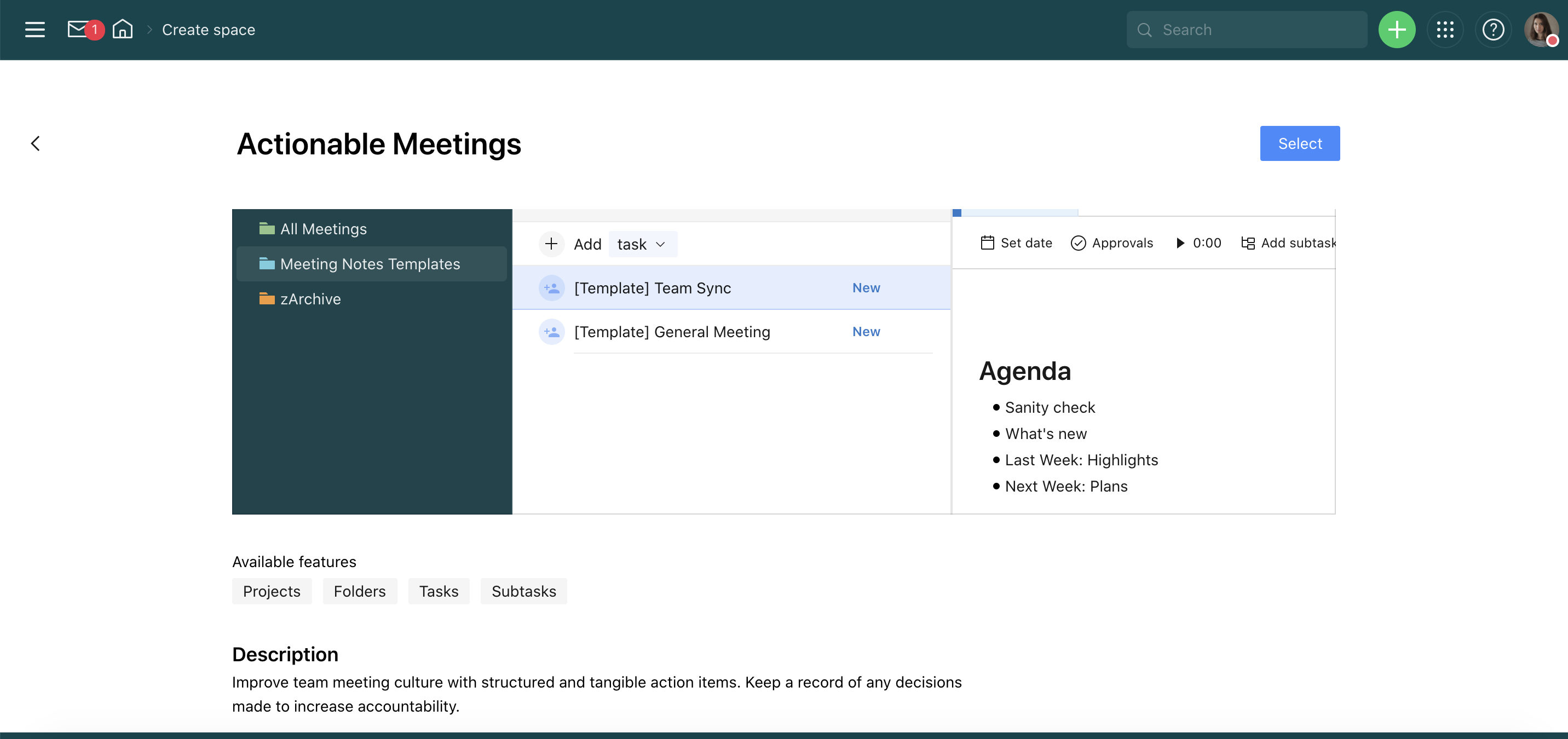The image size is (1568, 739).
Task: Click the Set date calendar option
Action: [1016, 243]
